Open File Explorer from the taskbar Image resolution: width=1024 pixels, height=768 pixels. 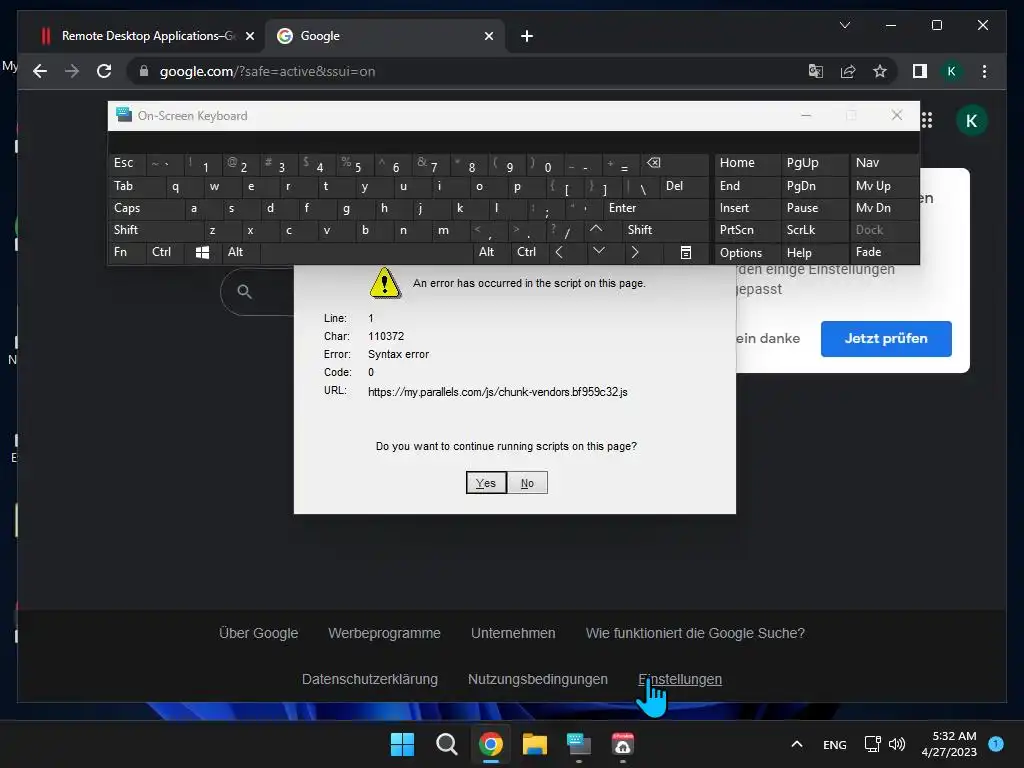pos(534,744)
